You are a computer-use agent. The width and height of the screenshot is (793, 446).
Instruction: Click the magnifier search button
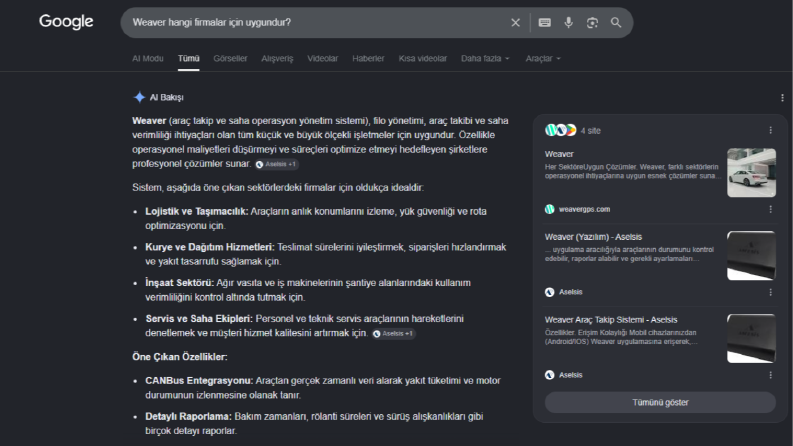point(616,23)
